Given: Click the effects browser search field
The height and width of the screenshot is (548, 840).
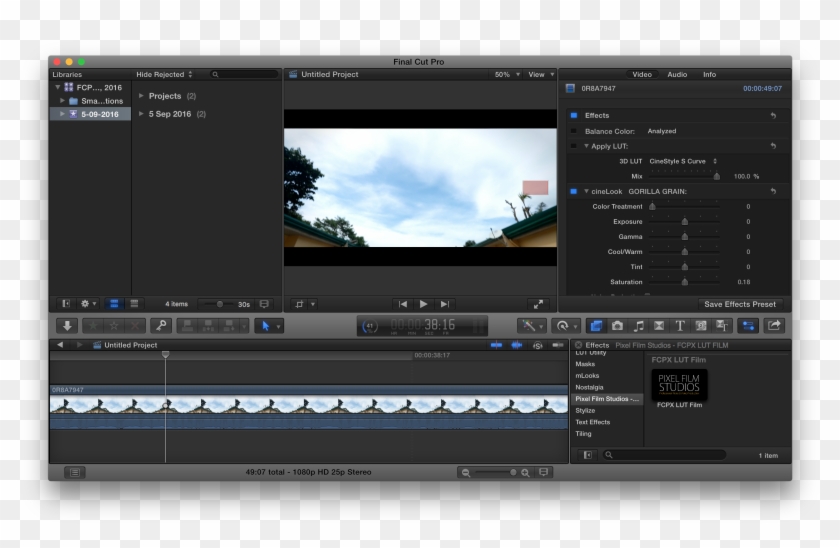Looking at the screenshot, I should (x=664, y=455).
